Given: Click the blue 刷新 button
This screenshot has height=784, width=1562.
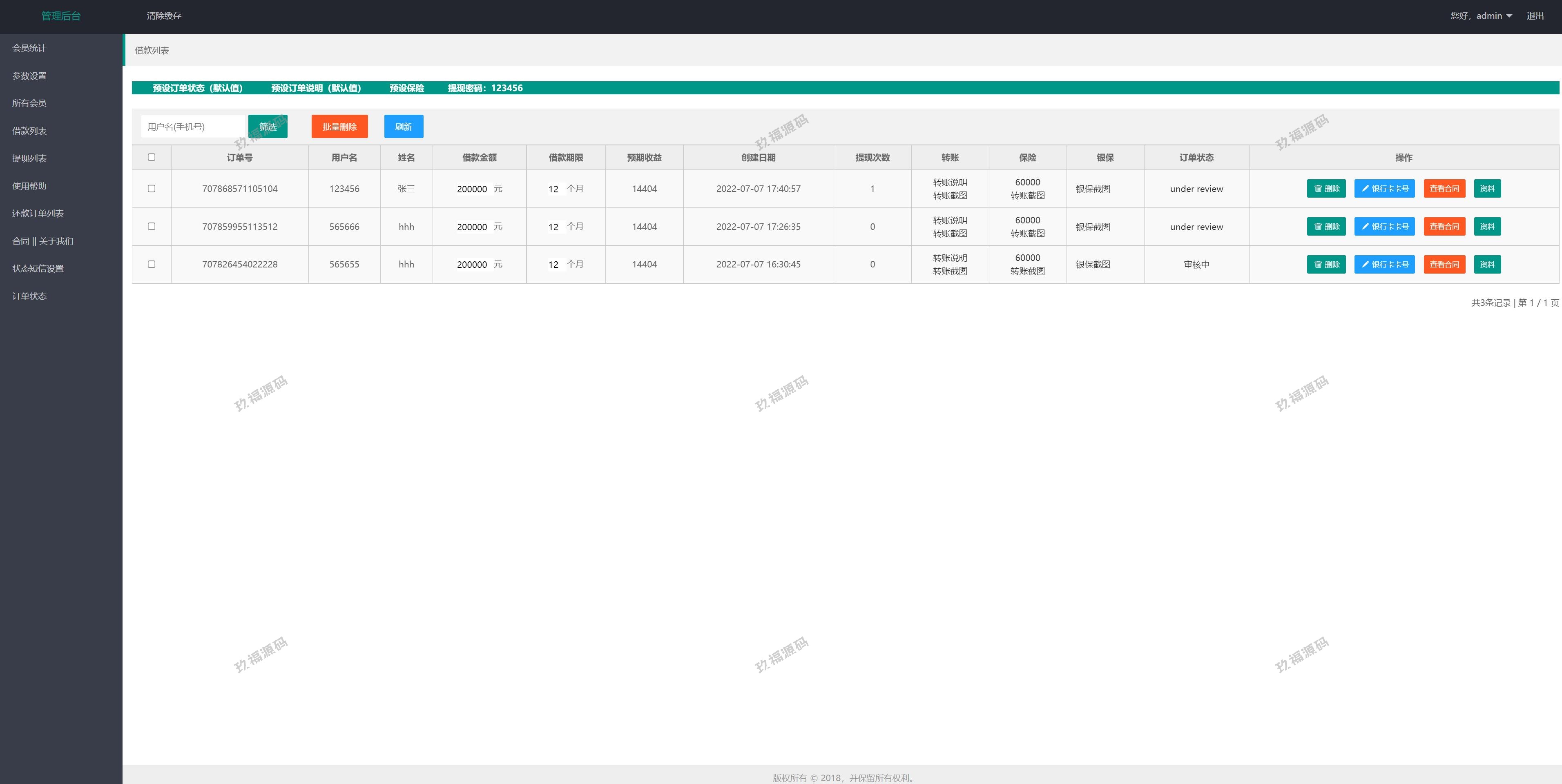Looking at the screenshot, I should [x=403, y=127].
